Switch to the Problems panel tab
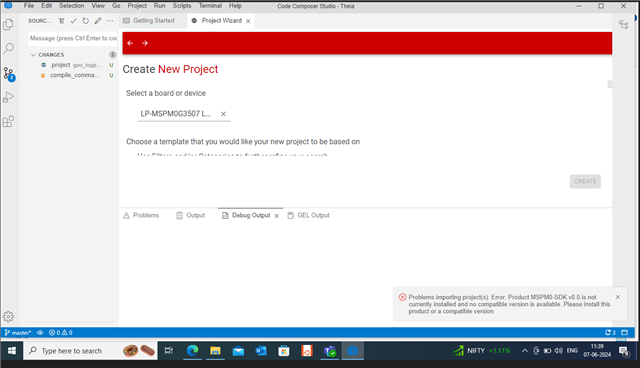 coord(141,215)
